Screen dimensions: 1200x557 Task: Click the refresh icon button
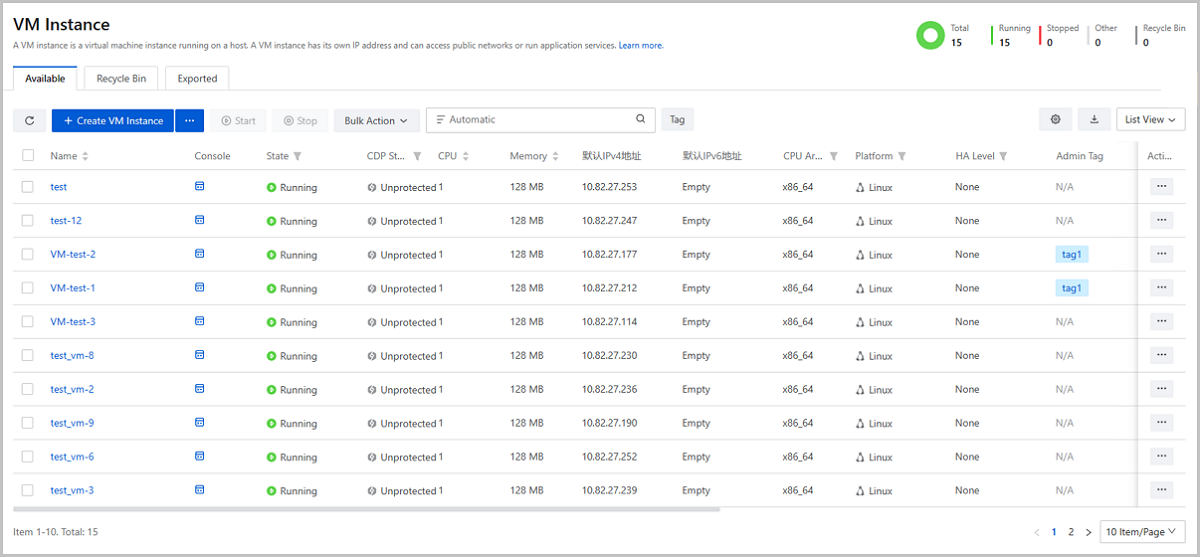pyautogui.click(x=29, y=121)
